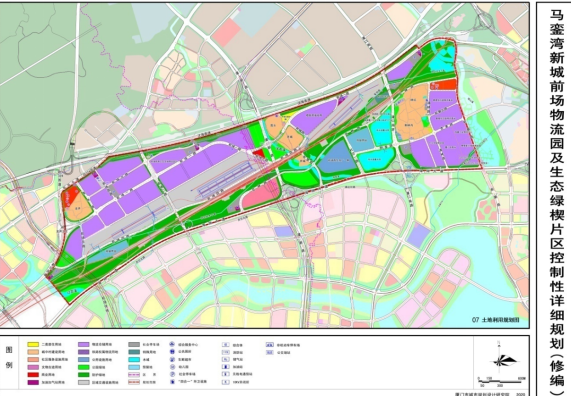Click the lowest blue icon in the round-icon legend column

pyautogui.click(x=172, y=382)
